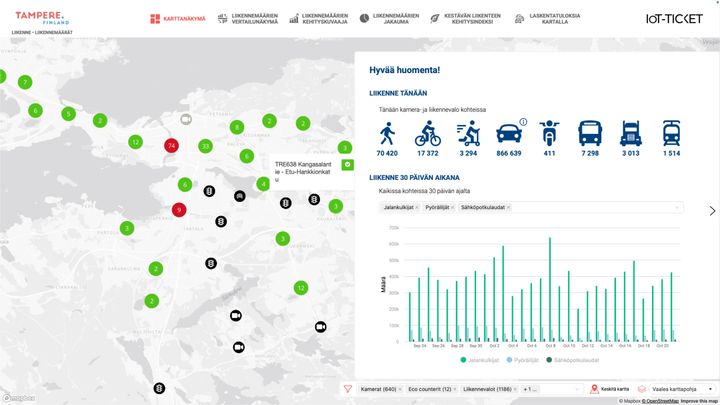
Task: Remove Kamerat (640) map filter
Action: (x=400, y=389)
